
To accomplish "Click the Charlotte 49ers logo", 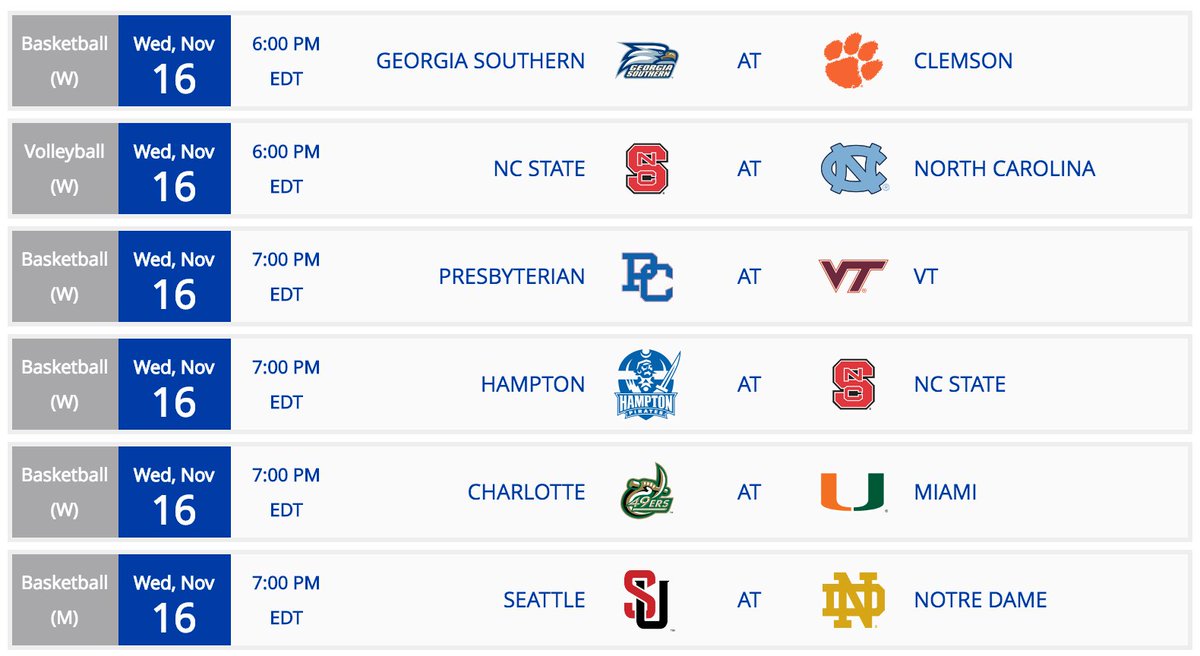I will tap(647, 492).
